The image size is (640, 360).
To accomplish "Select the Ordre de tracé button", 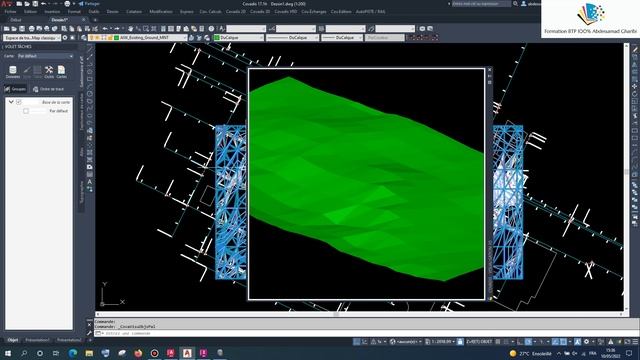I will (x=49, y=89).
